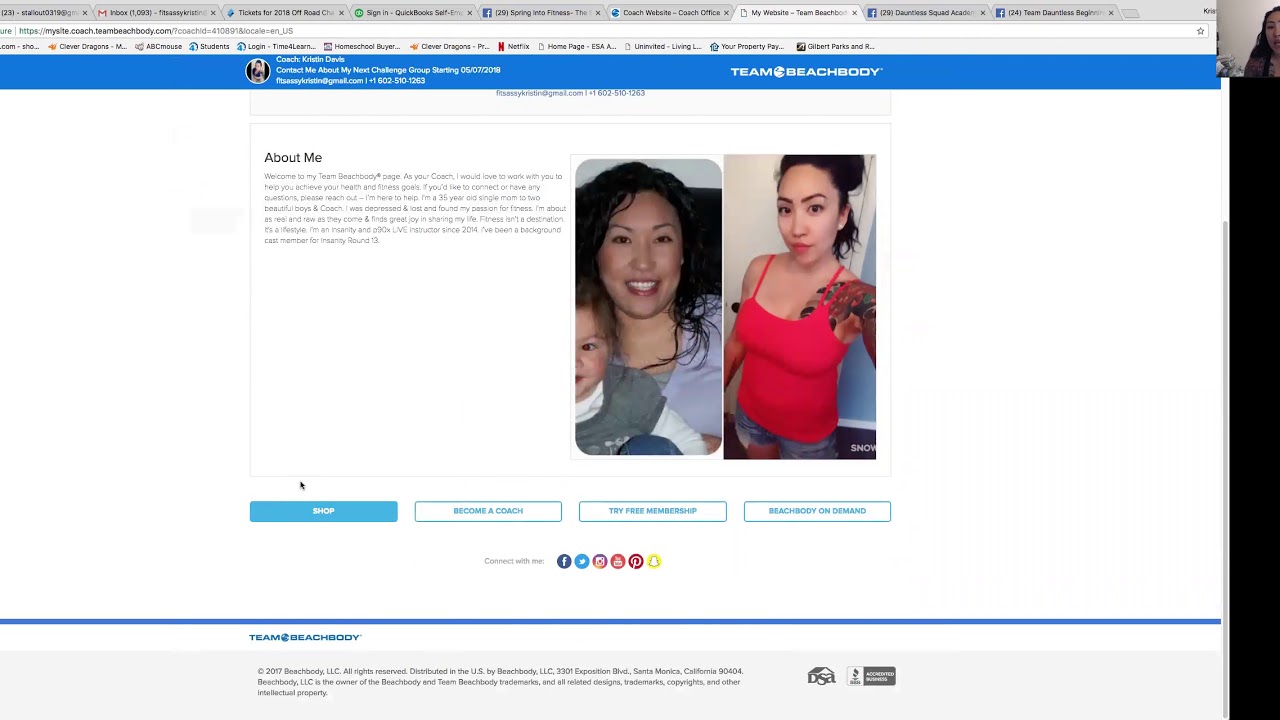This screenshot has height=720, width=1280.
Task: Click the email line above About Me
Action: [x=570, y=93]
